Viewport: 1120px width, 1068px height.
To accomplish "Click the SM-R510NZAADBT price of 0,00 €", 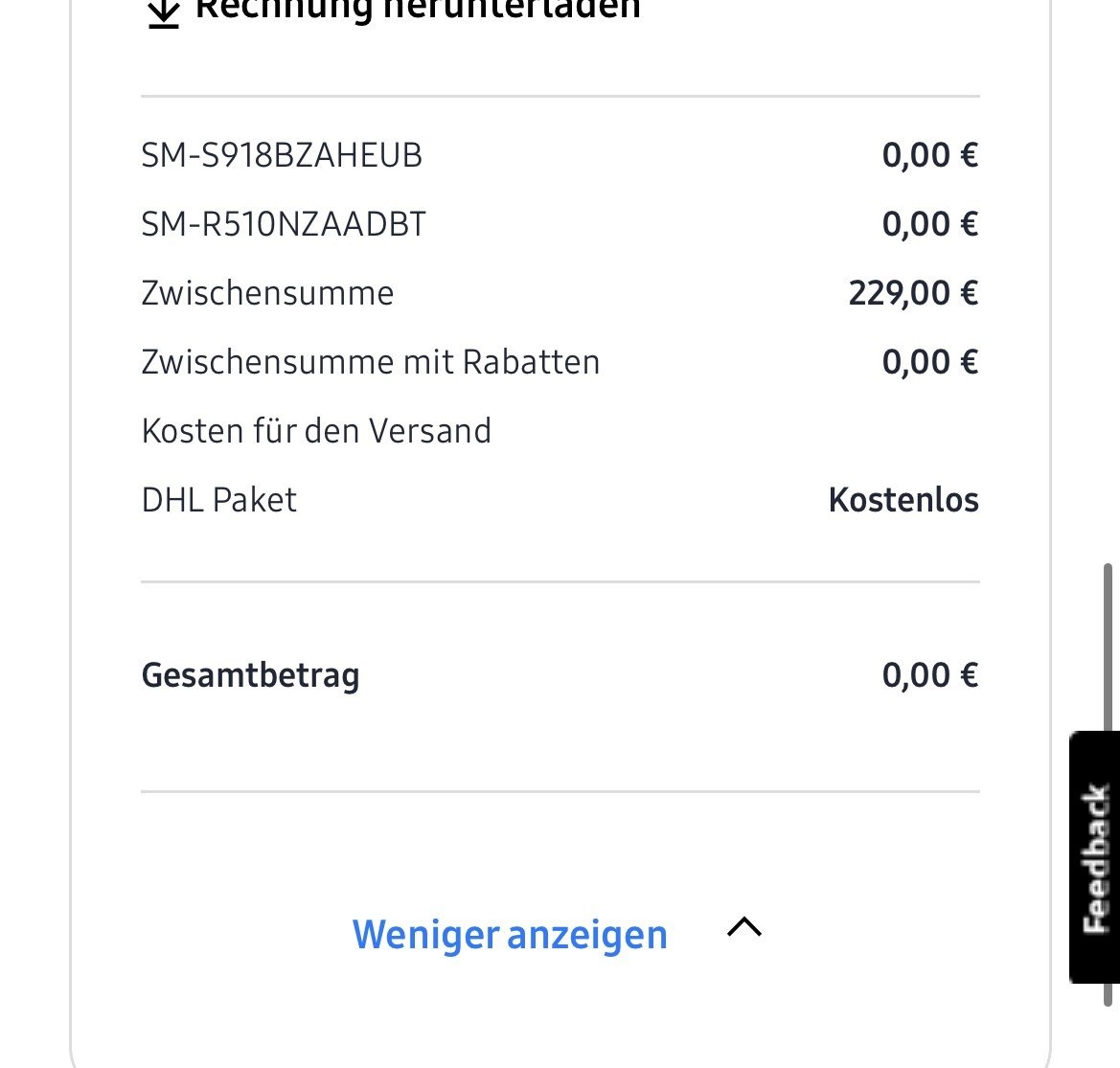I will (x=929, y=224).
